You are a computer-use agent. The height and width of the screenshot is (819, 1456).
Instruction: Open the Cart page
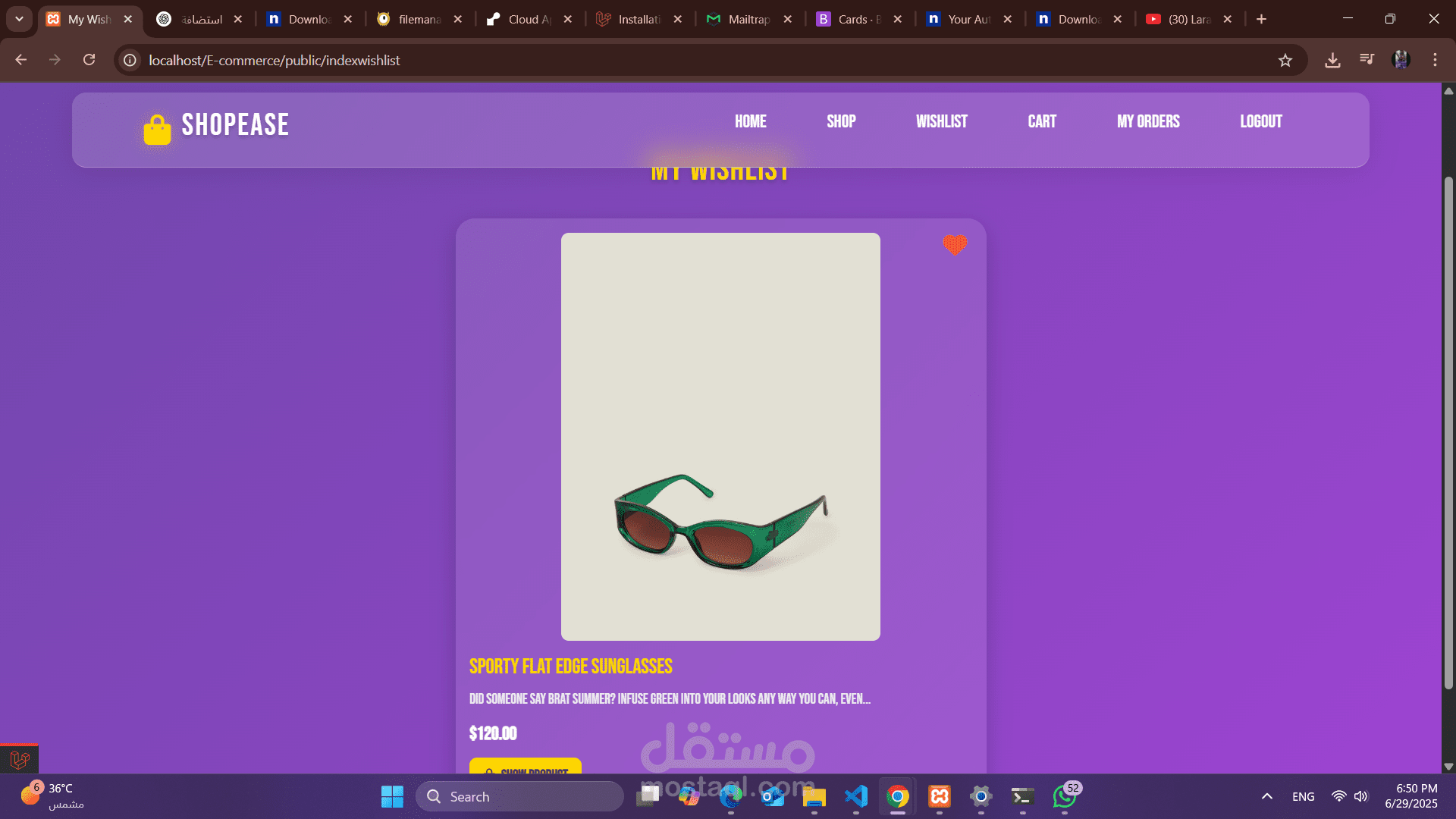click(x=1042, y=121)
